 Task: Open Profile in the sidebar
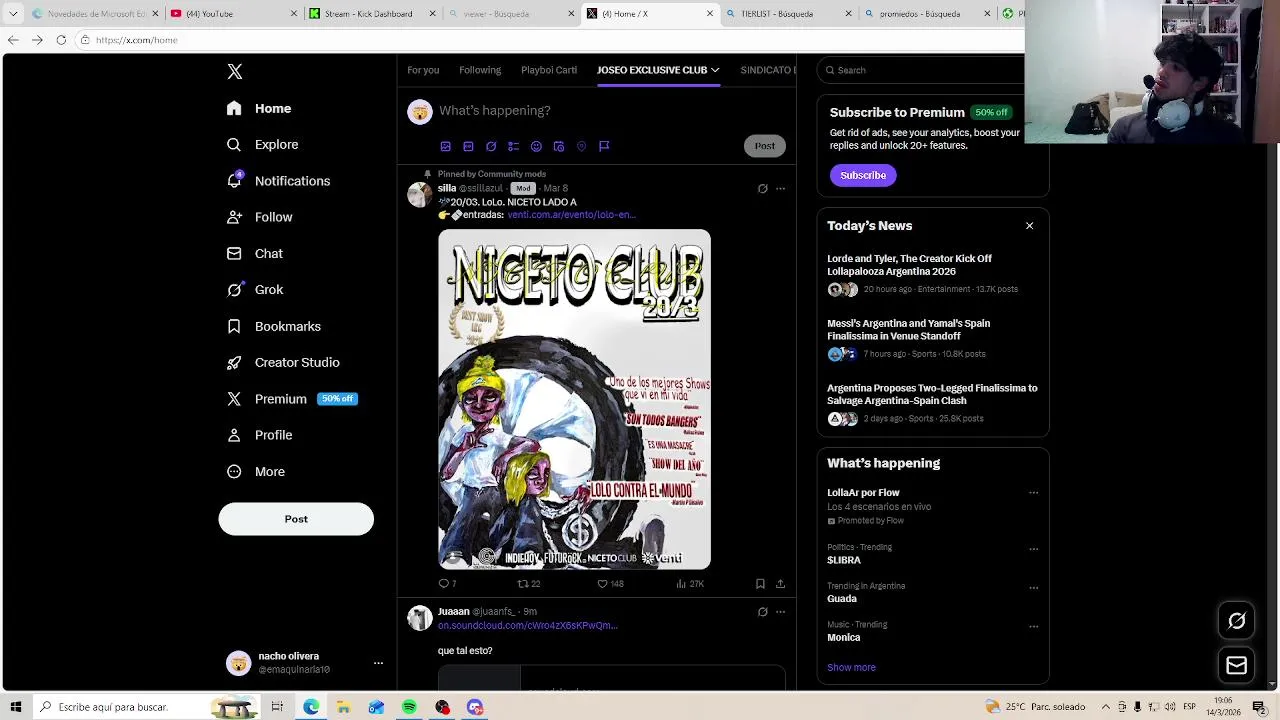[259, 435]
